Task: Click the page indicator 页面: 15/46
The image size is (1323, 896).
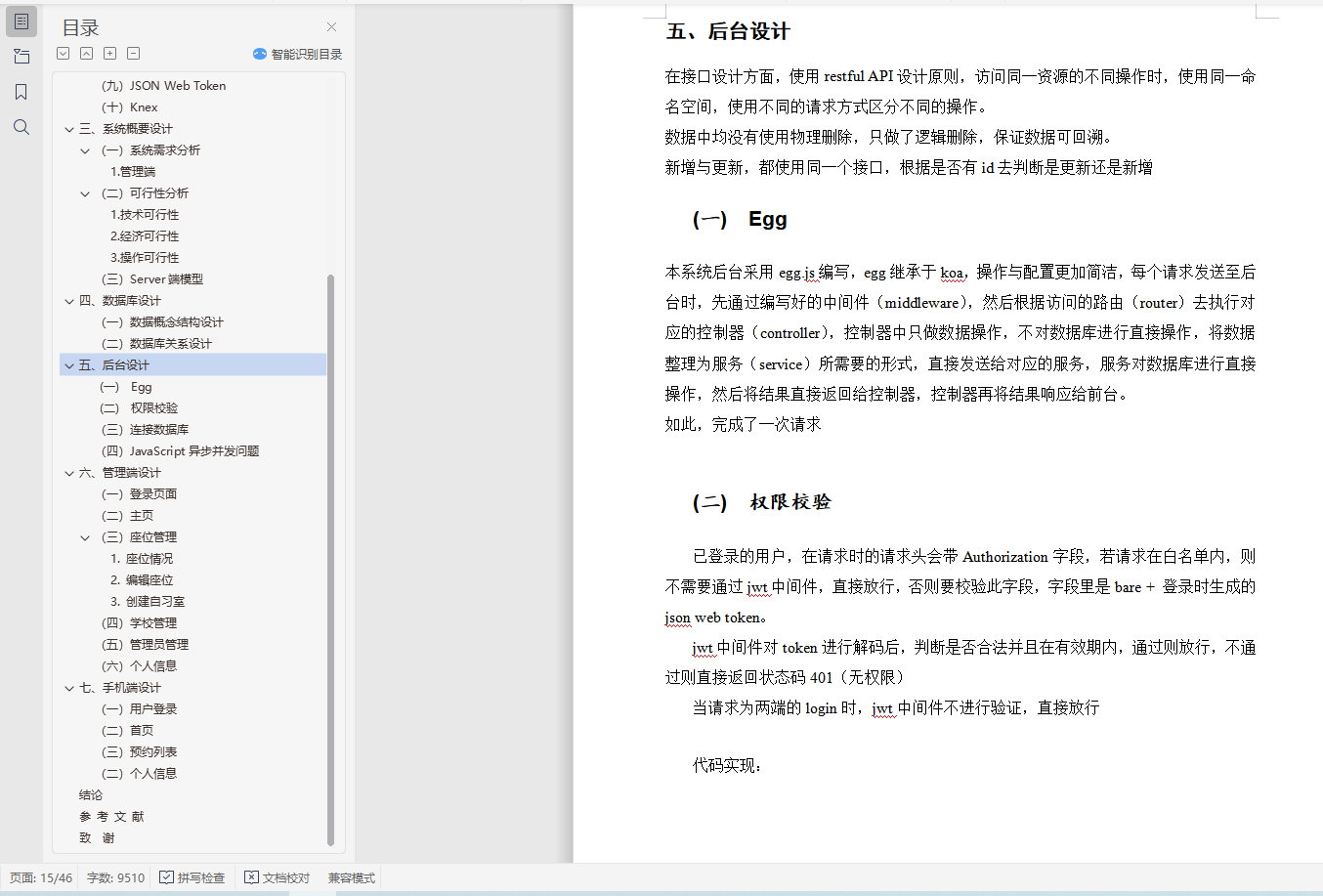Action: point(41,877)
